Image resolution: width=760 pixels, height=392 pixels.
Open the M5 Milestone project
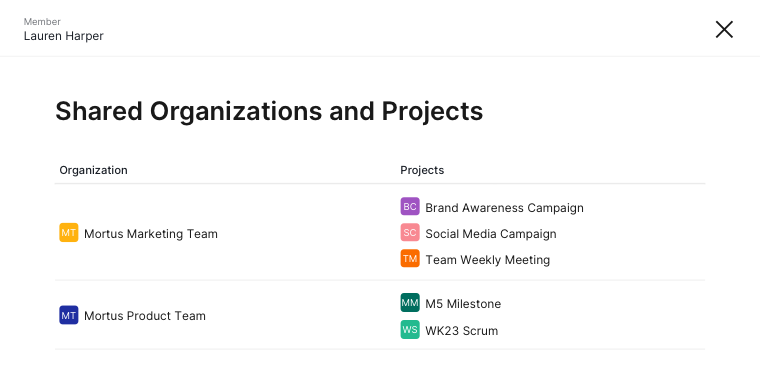463,304
